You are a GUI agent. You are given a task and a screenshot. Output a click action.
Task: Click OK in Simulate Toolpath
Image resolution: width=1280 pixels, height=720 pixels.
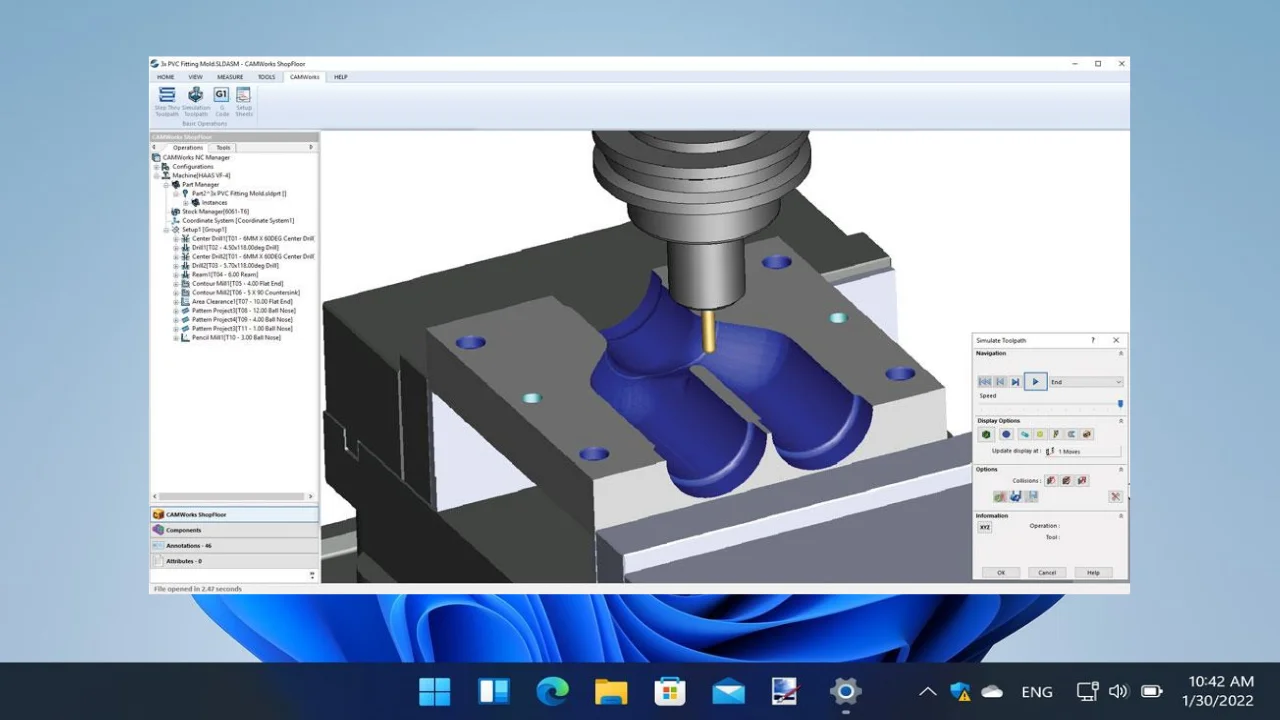pos(1000,573)
